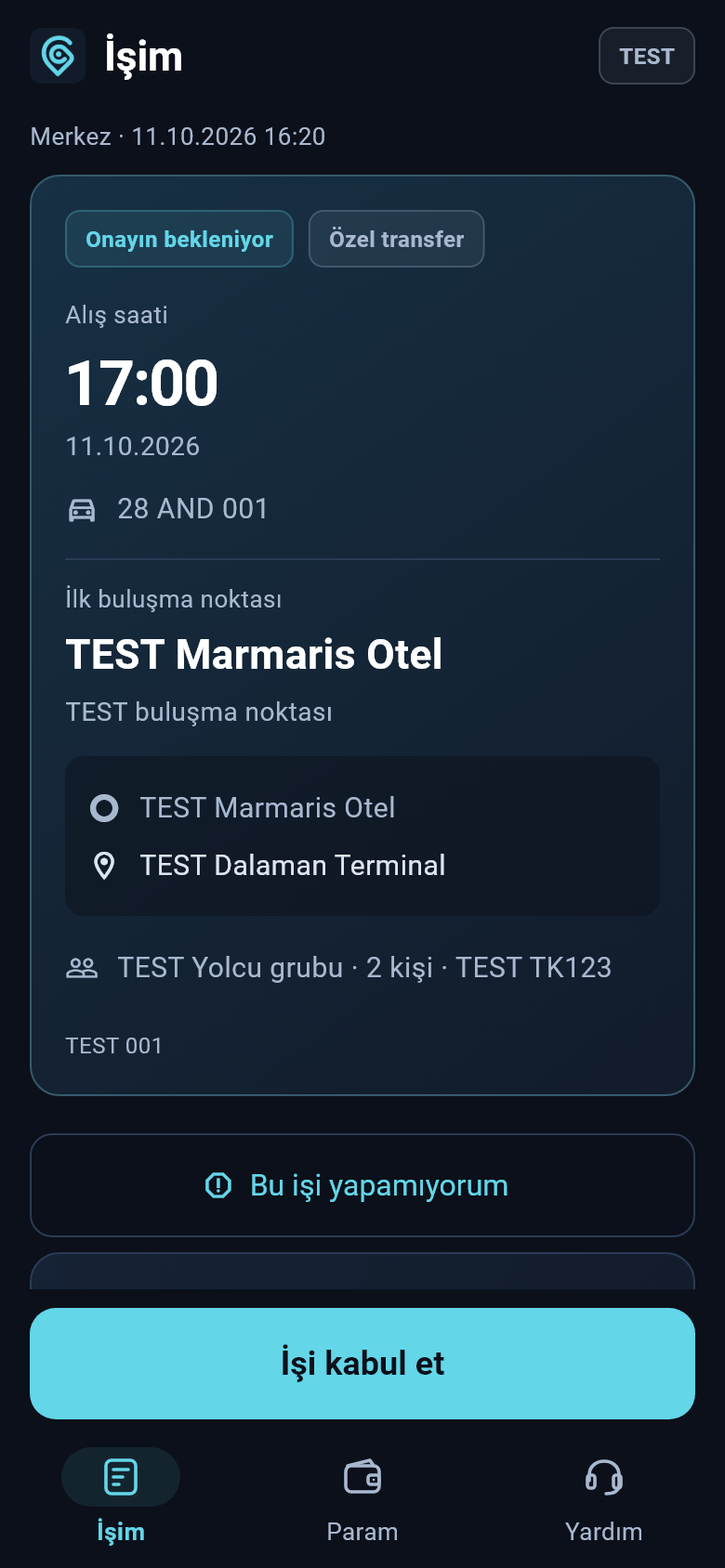Open the Yardım headset icon
Image resolution: width=725 pixels, height=1568 pixels.
coord(604,1476)
